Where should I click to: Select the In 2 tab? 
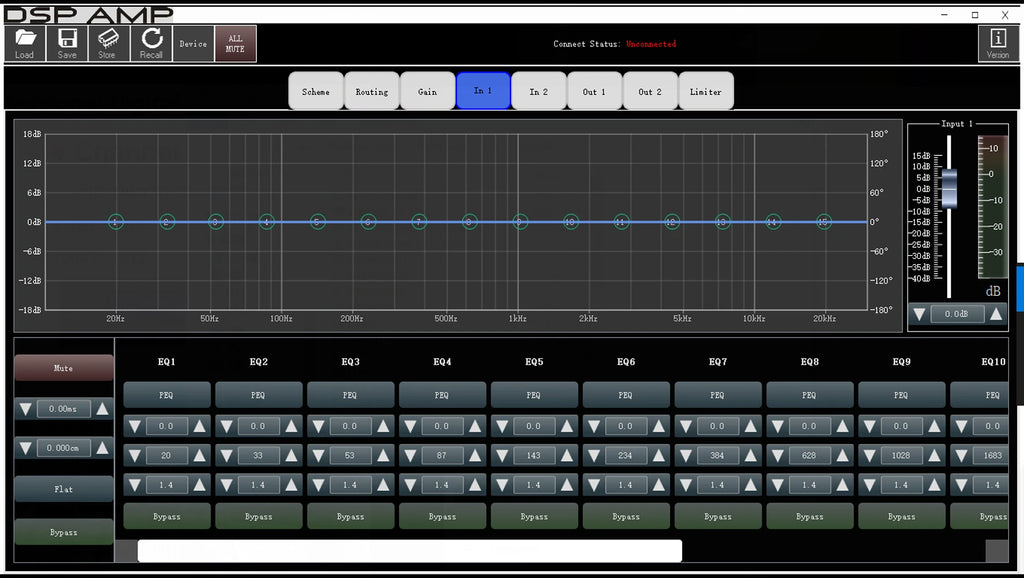(x=539, y=91)
